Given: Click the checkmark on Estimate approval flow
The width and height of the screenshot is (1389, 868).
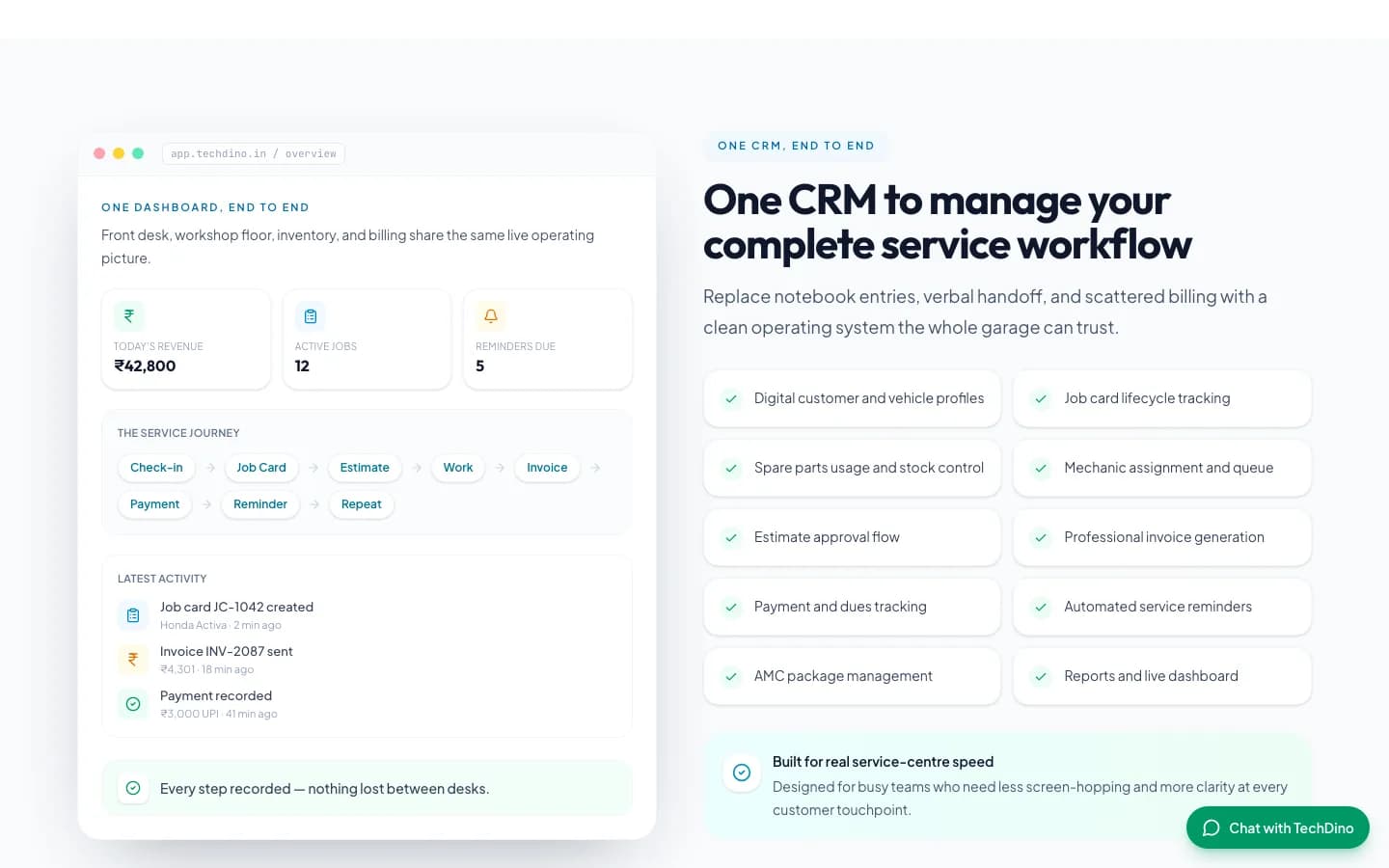Looking at the screenshot, I should click(x=731, y=537).
